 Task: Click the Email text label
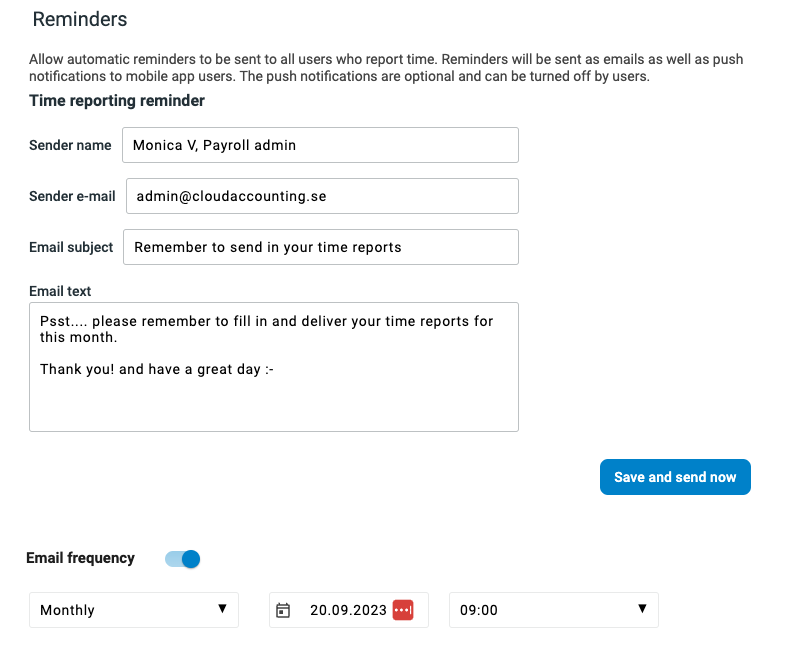pos(60,291)
